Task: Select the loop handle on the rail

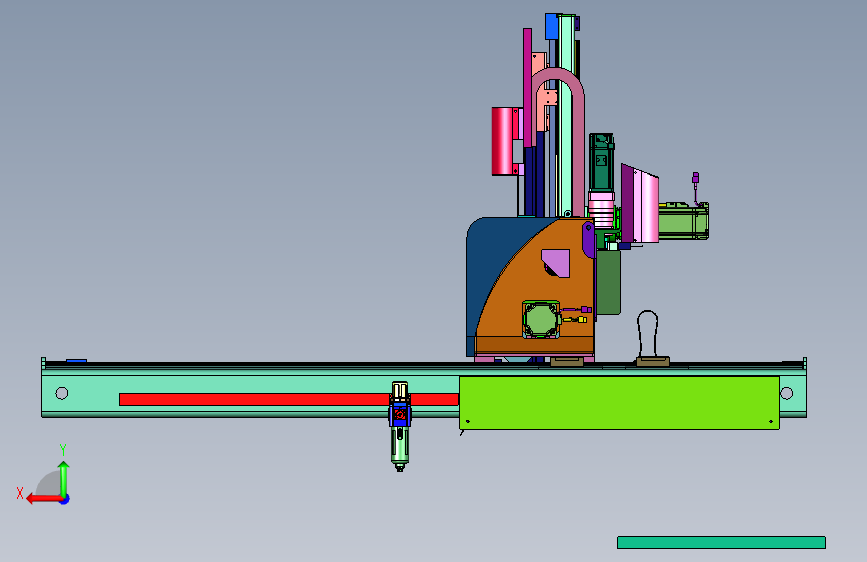Action: pyautogui.click(x=648, y=334)
